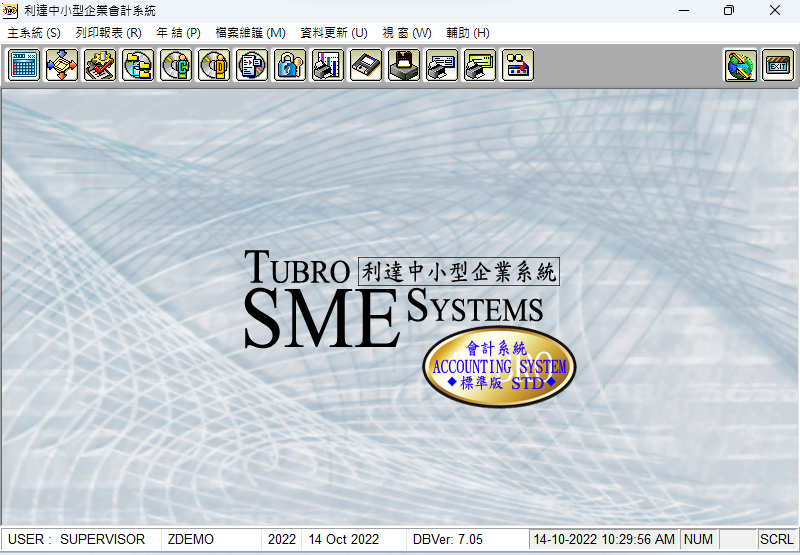The height and width of the screenshot is (555, 800).
Task: Click the year 2022 status cell
Action: coord(282,539)
